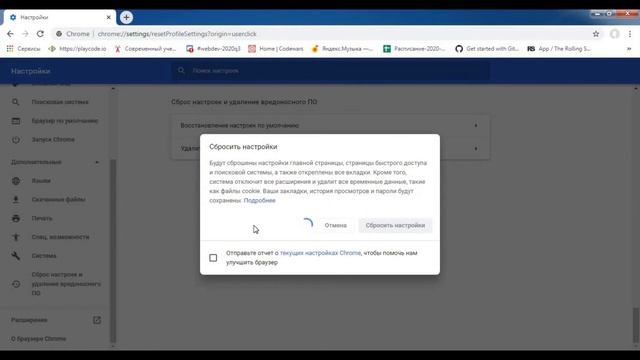The image size is (640, 360).
Task: Open Get started with Git bookmark
Action: coord(487,49)
